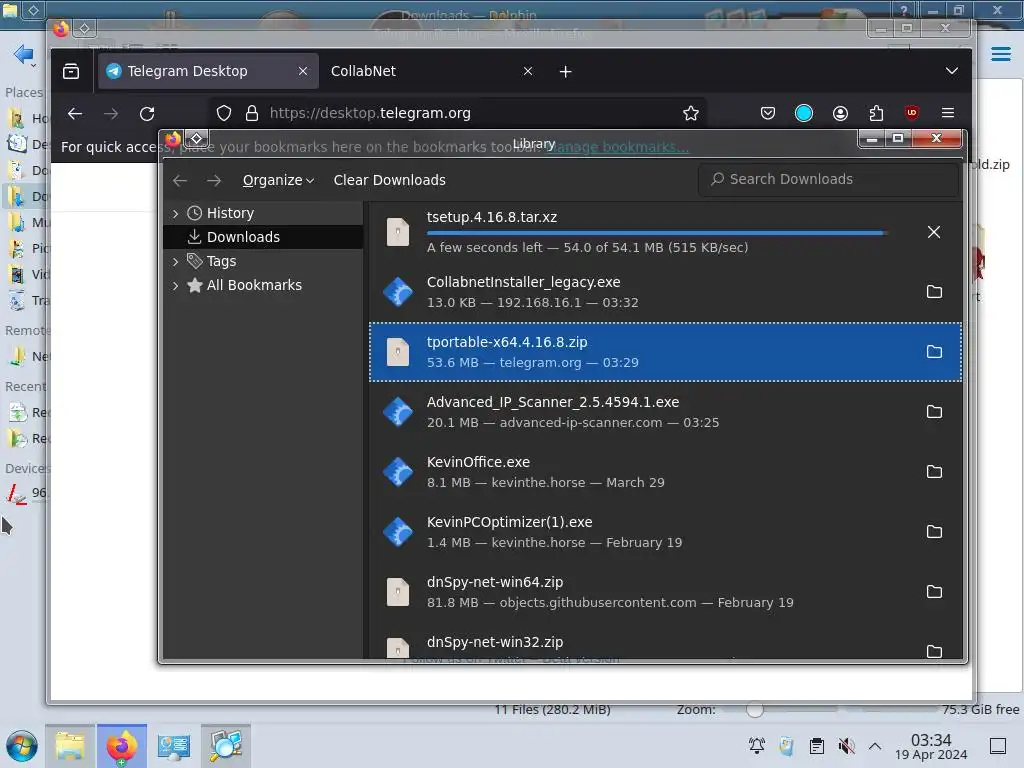Show dnSpy-net-win64.zip in folder
Viewport: 1024px width, 768px height.
pyautogui.click(x=935, y=592)
